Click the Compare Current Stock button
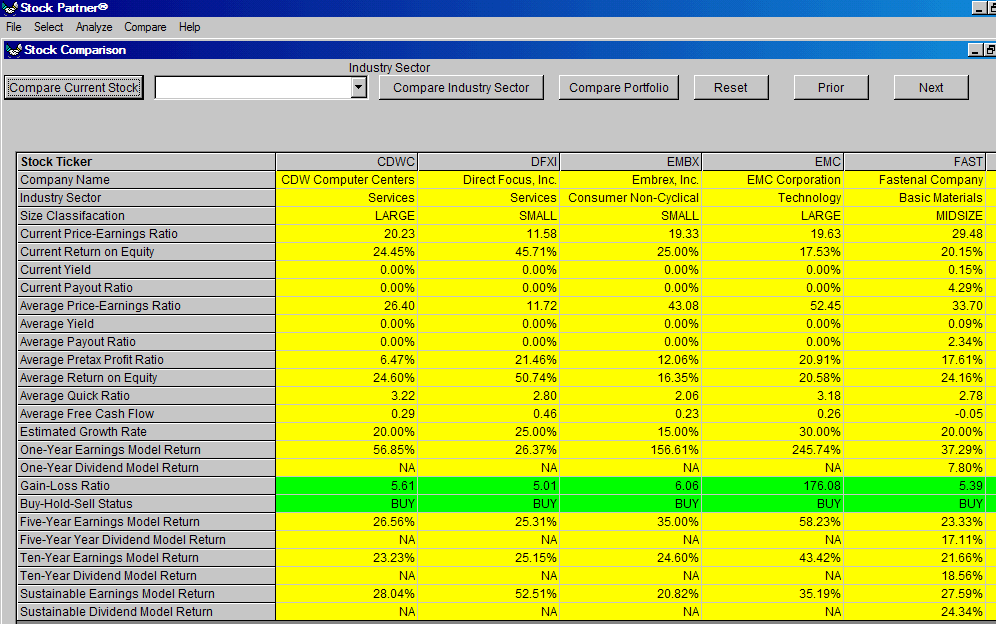996x624 pixels. tap(74, 88)
